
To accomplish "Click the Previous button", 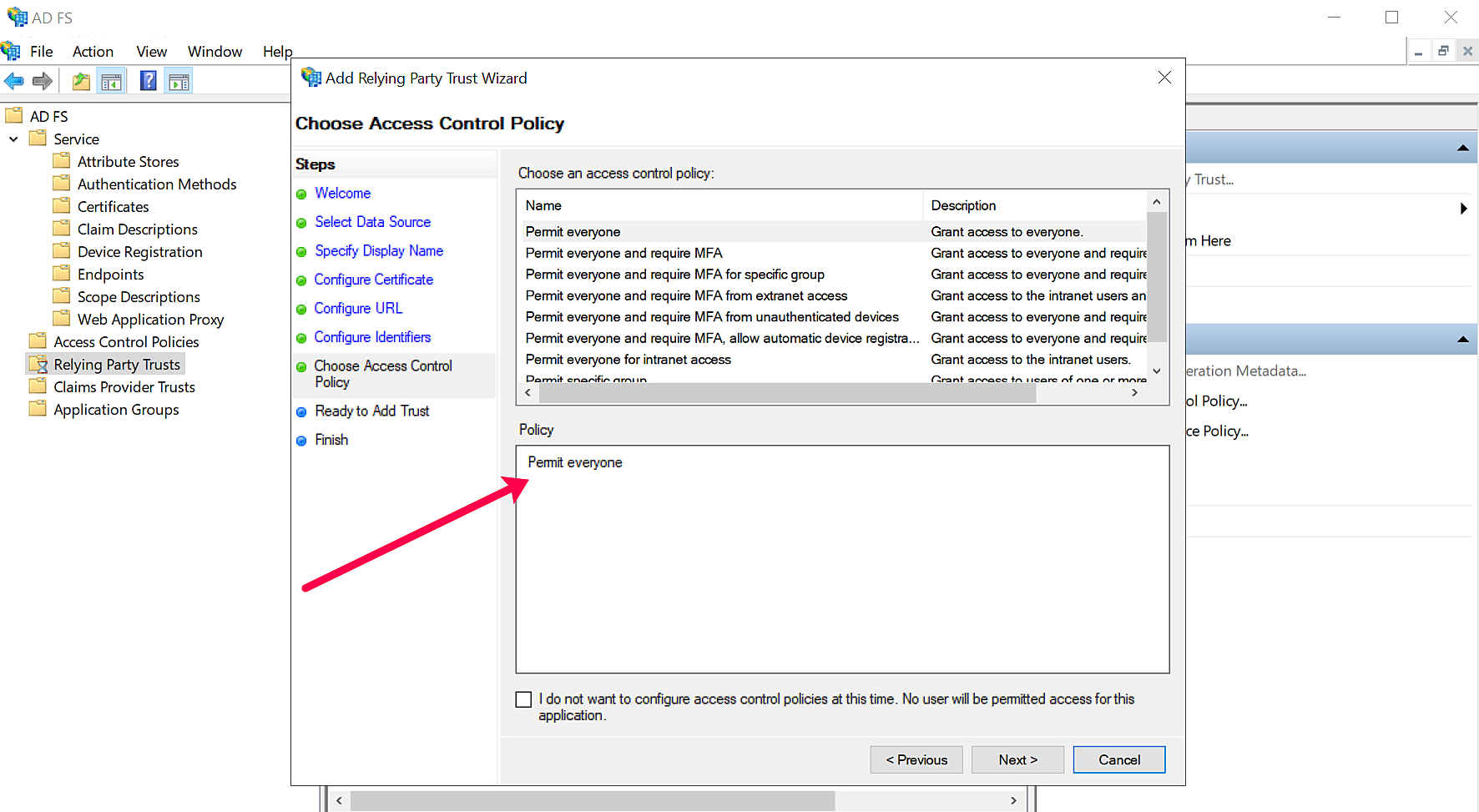I will pyautogui.click(x=916, y=759).
